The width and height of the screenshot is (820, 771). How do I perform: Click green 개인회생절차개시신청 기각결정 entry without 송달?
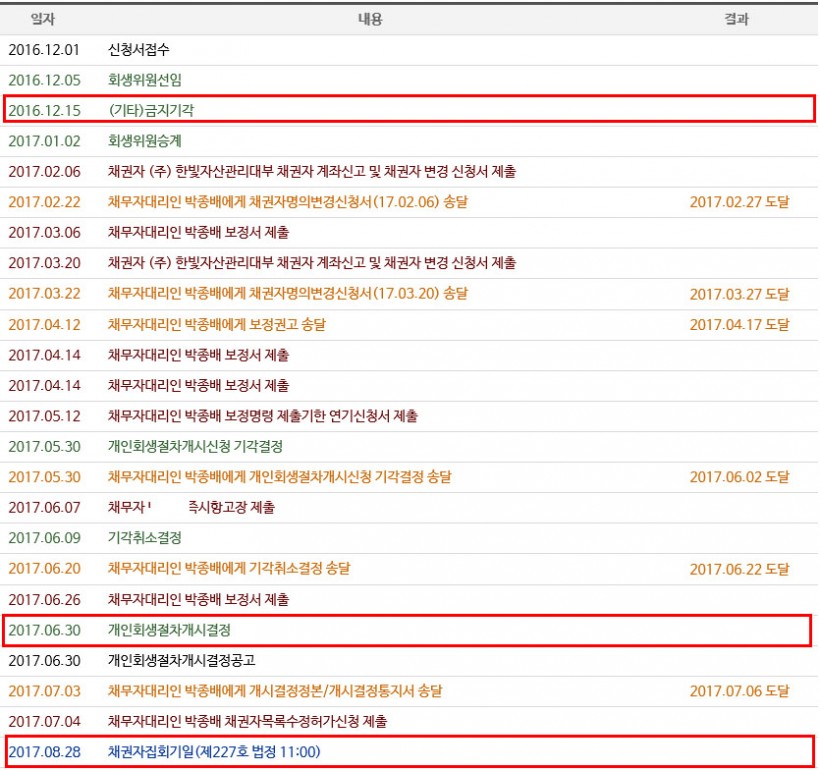coord(195,447)
